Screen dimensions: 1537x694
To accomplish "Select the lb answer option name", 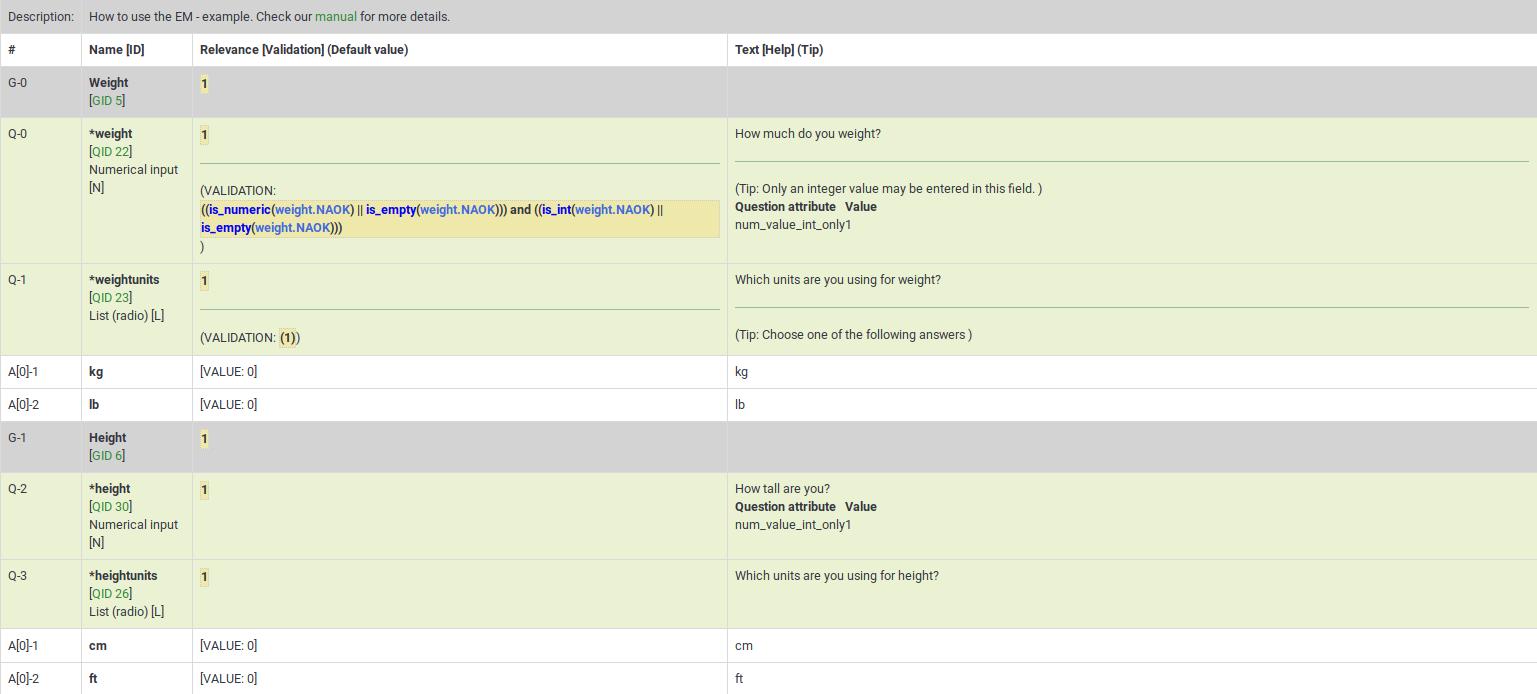I will (x=94, y=405).
